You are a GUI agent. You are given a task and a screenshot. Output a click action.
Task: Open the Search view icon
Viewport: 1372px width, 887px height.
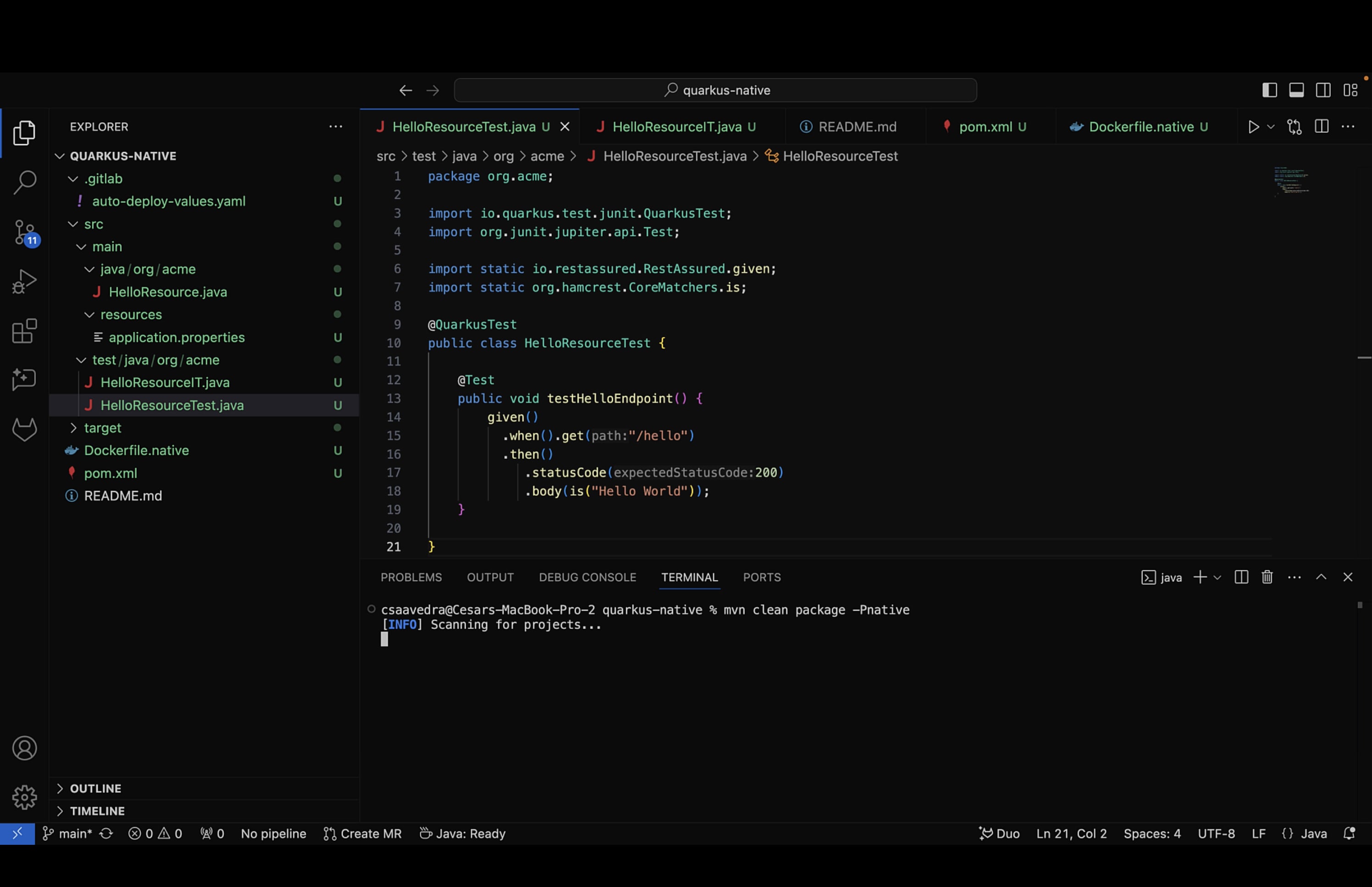pyautogui.click(x=24, y=182)
